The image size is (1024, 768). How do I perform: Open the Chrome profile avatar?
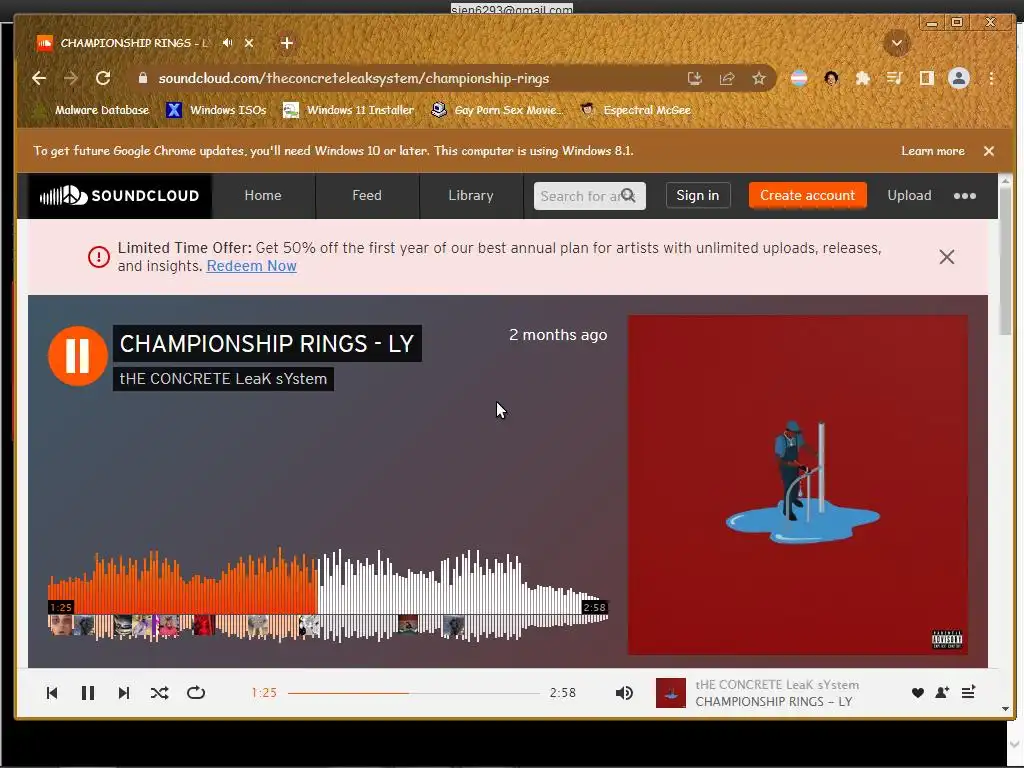coord(959,78)
